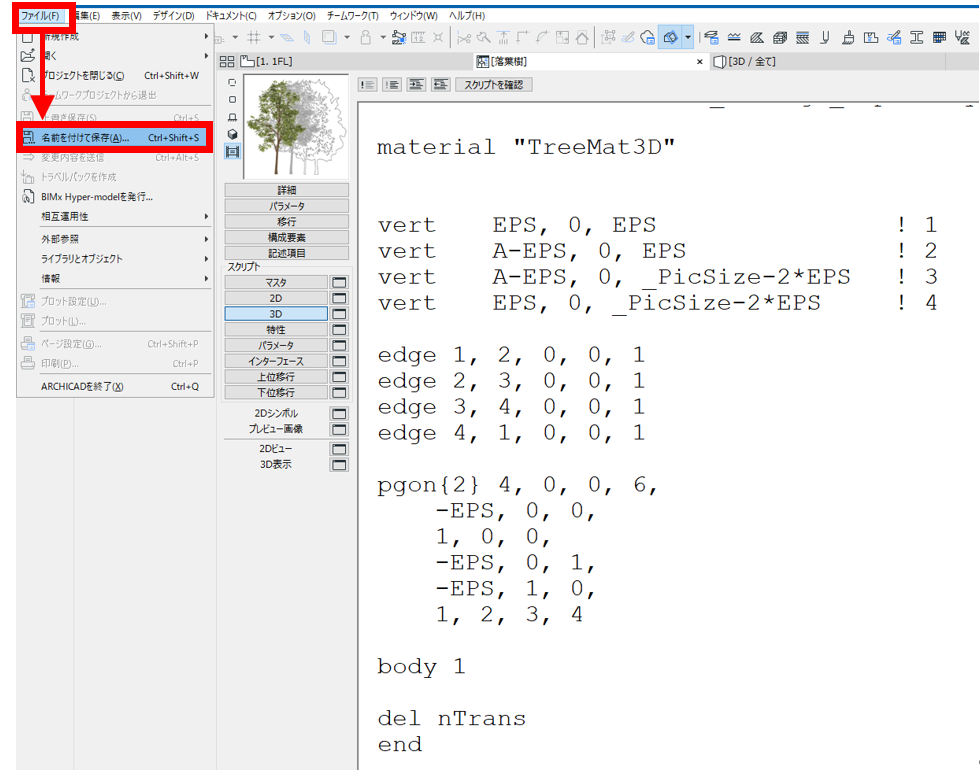Open 2Dビュー window icon
This screenshot has width=980, height=774.
point(339,449)
